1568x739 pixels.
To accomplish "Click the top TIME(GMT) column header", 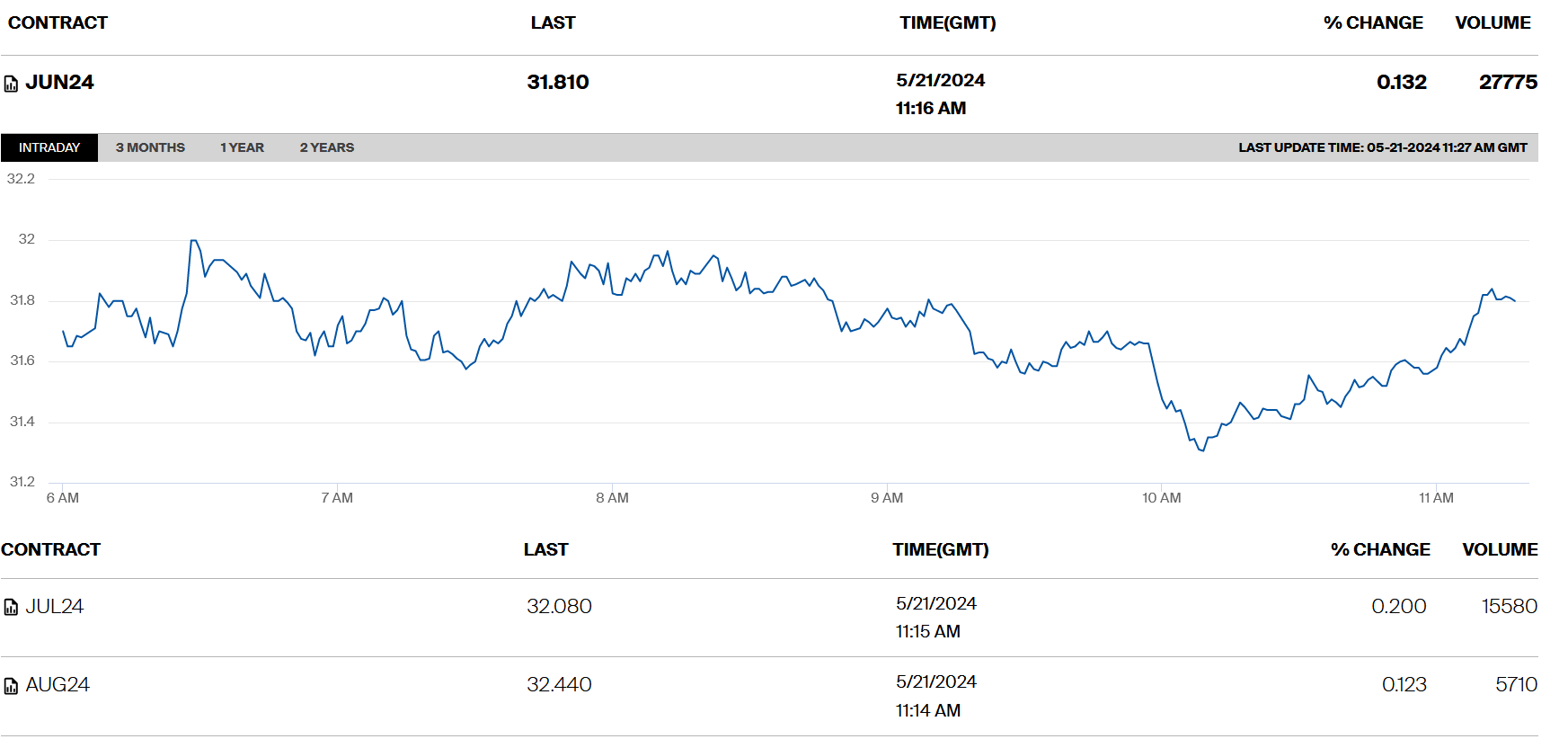I will click(947, 23).
